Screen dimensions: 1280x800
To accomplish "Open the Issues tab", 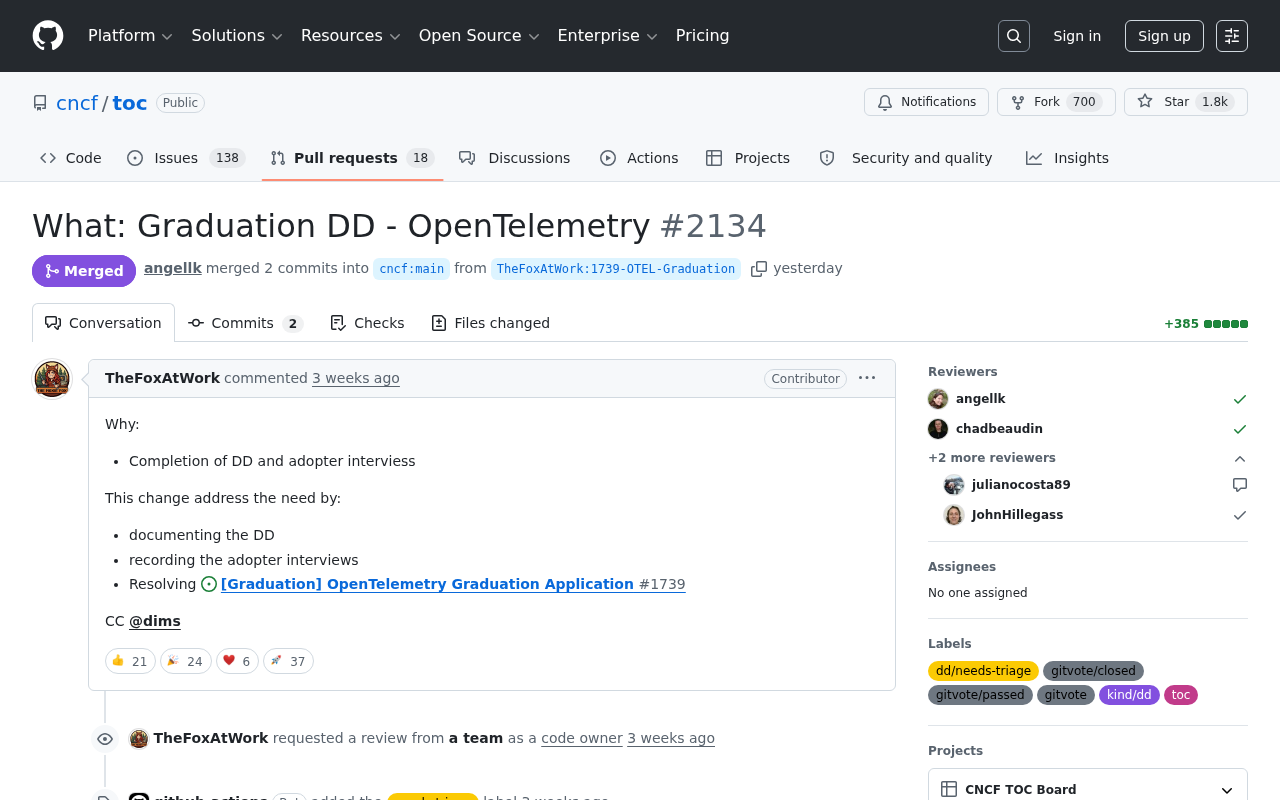I will [186, 158].
